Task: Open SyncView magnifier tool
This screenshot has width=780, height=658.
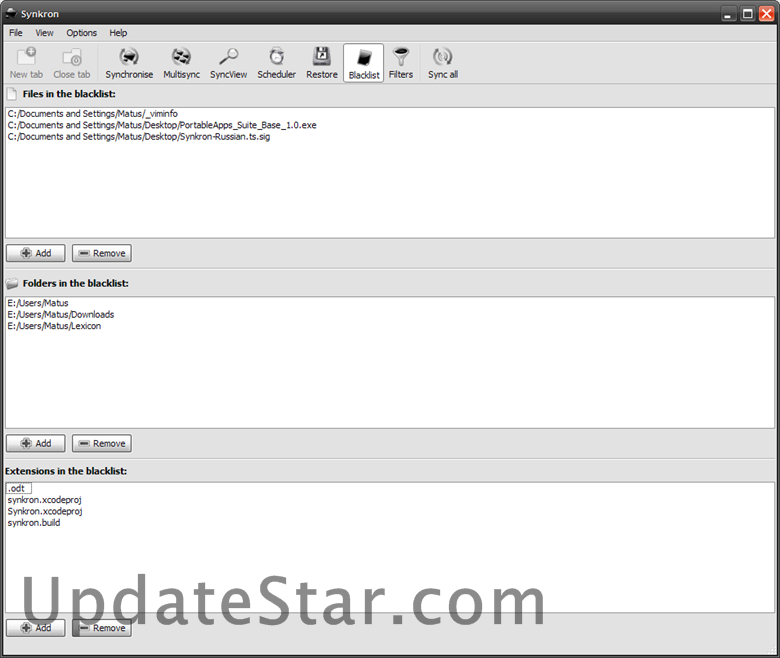Action: 228,63
